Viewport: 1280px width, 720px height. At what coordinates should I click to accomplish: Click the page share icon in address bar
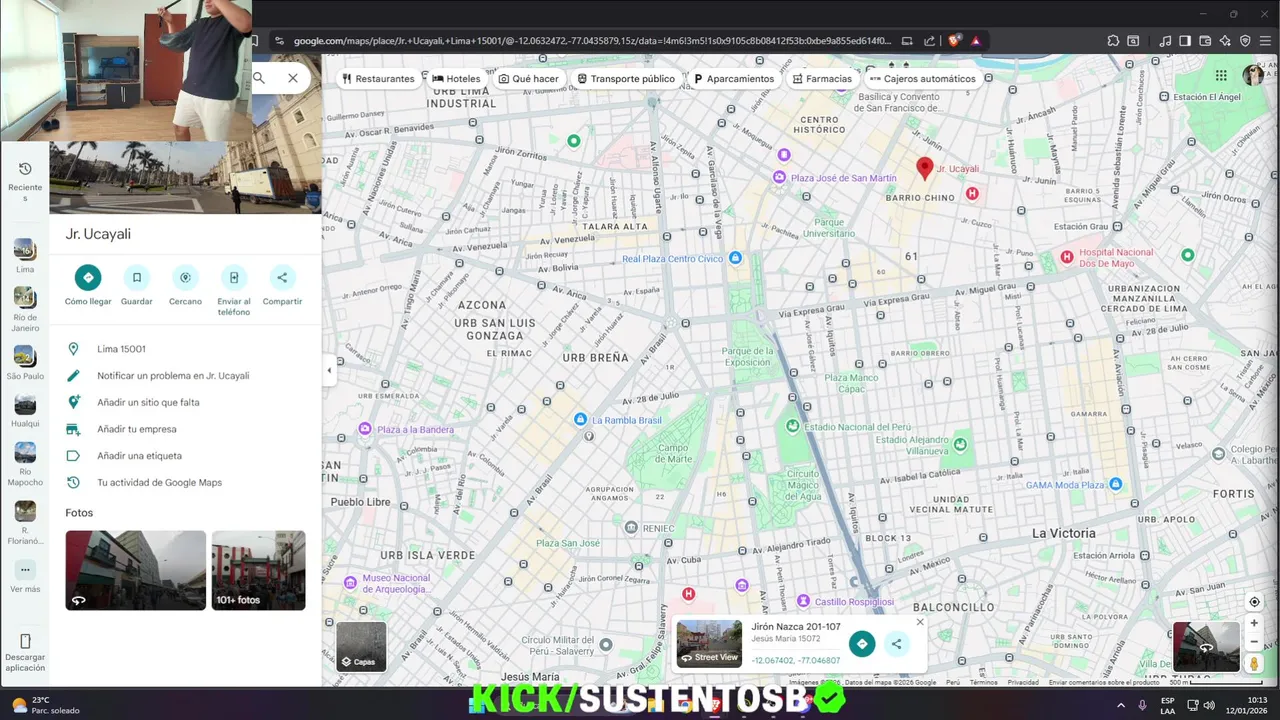(930, 41)
